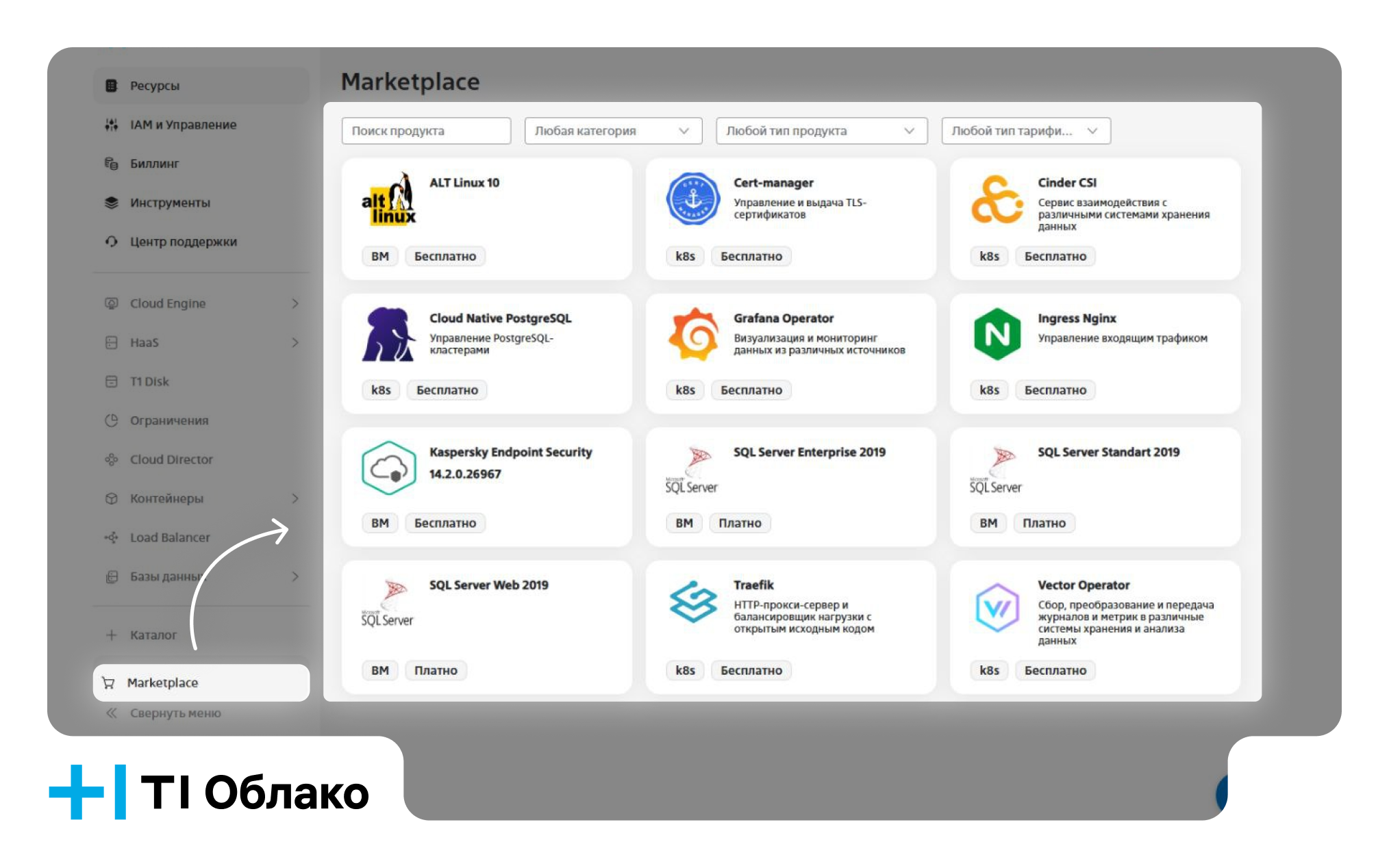Click the Grafana Operator card title
The width and height of the screenshot is (1389, 868).
[x=784, y=318]
